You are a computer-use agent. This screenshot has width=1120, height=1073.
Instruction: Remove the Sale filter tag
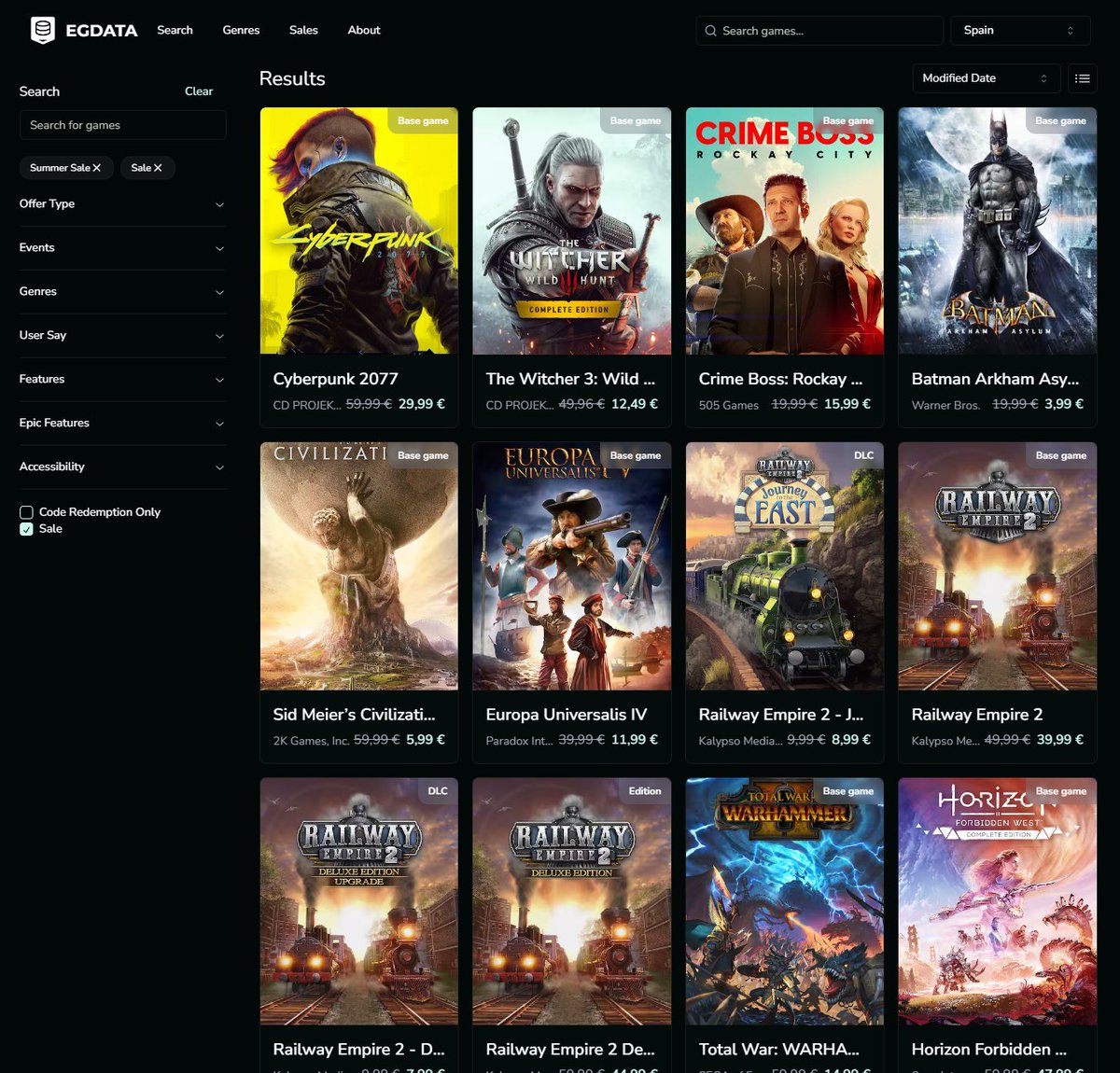click(x=158, y=168)
